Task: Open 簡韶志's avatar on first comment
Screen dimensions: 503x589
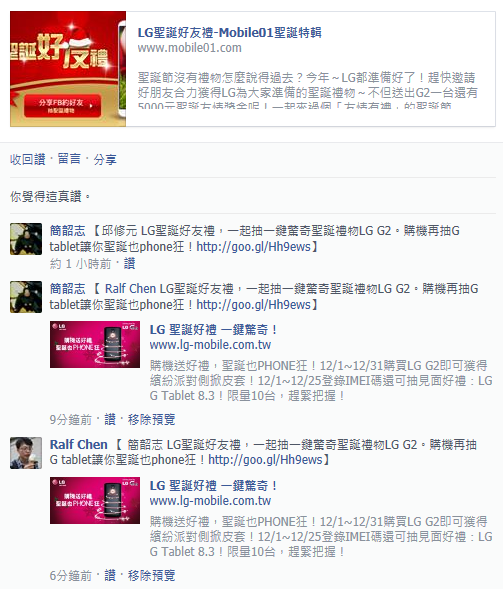Action: (26, 239)
